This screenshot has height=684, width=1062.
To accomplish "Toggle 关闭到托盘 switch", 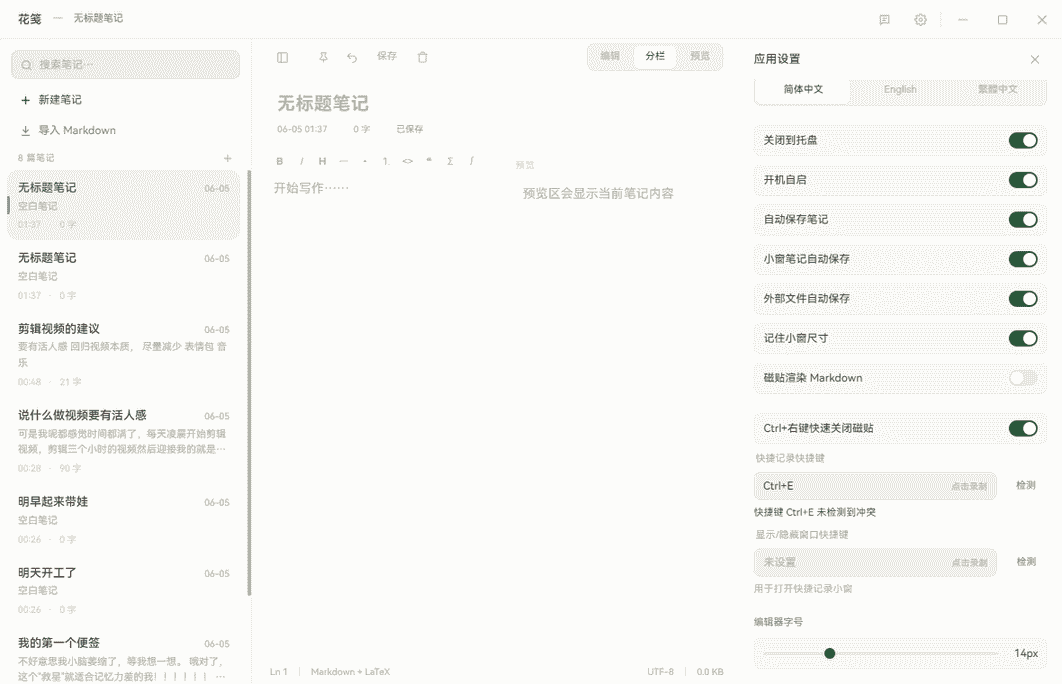I will pyautogui.click(x=1023, y=140).
